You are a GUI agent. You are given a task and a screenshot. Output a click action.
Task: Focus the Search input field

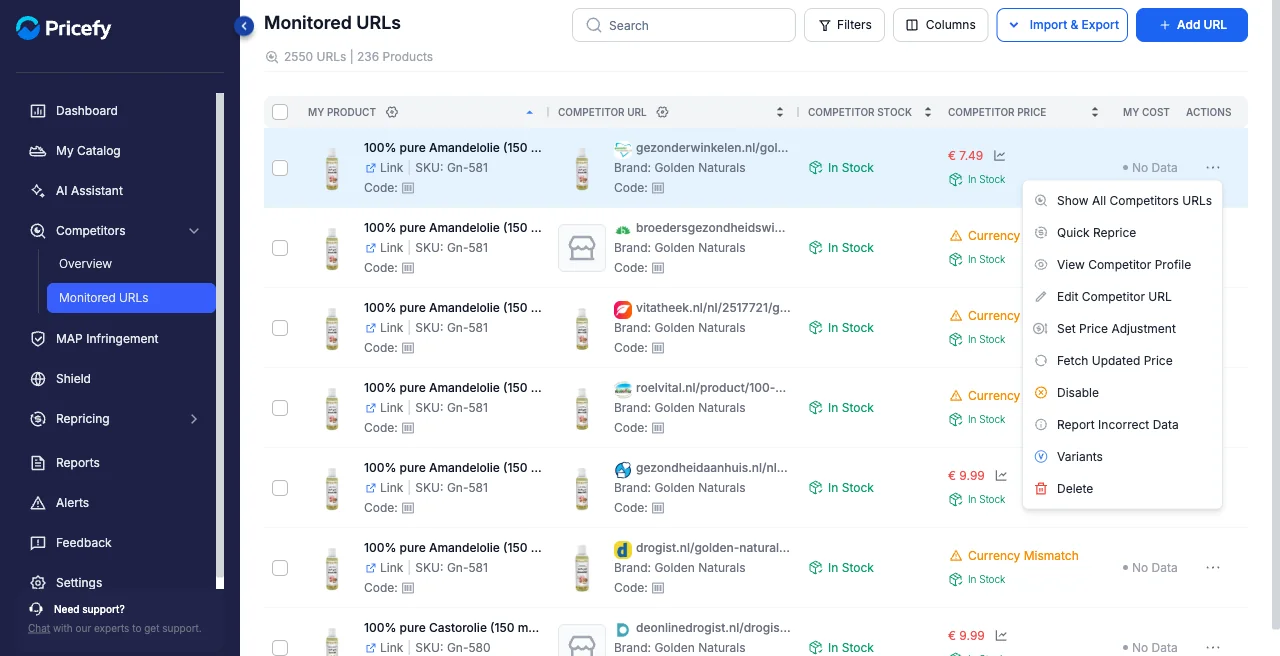pyautogui.click(x=684, y=25)
